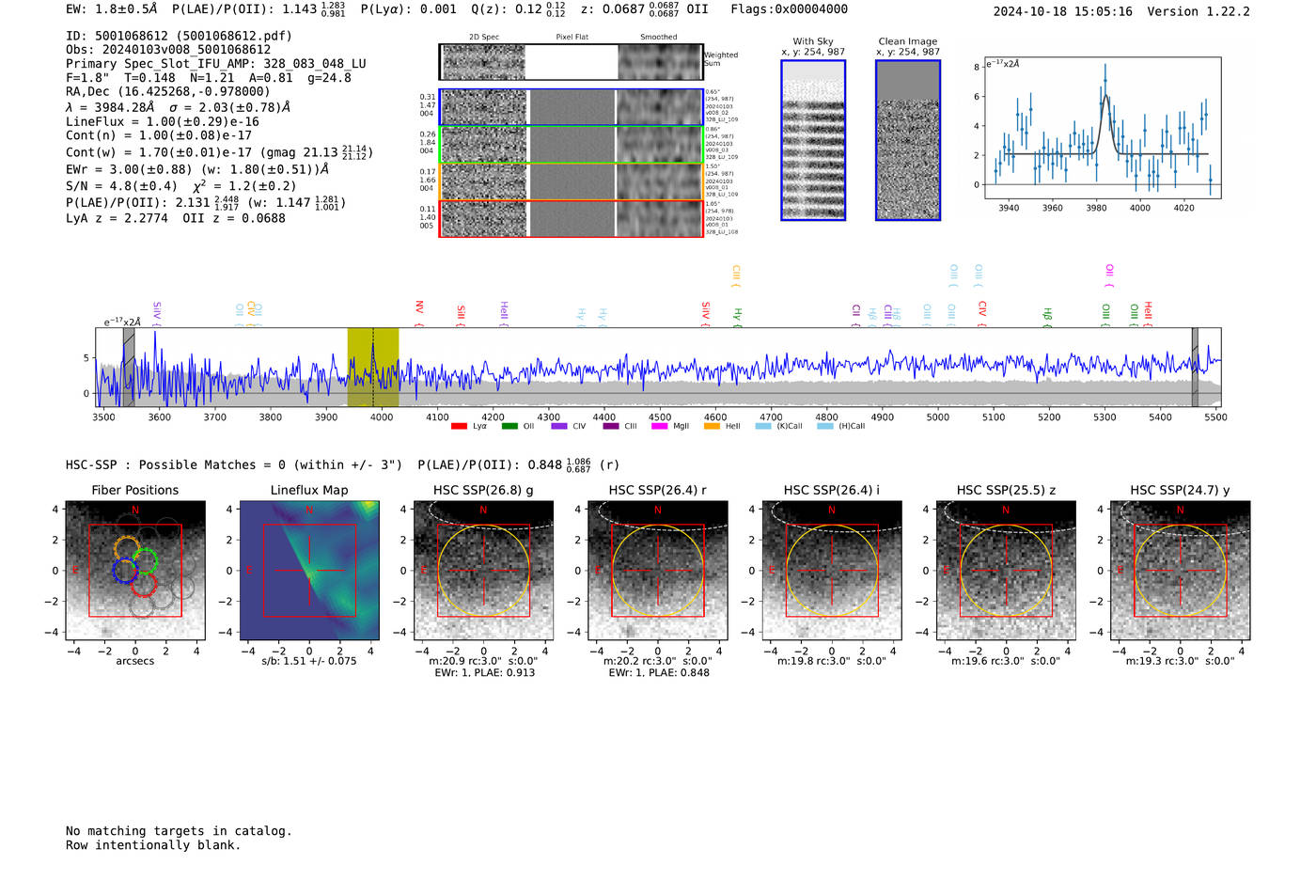Open the HSC SSP(24.7) y image
The width and height of the screenshot is (1316, 896).
1181,571
